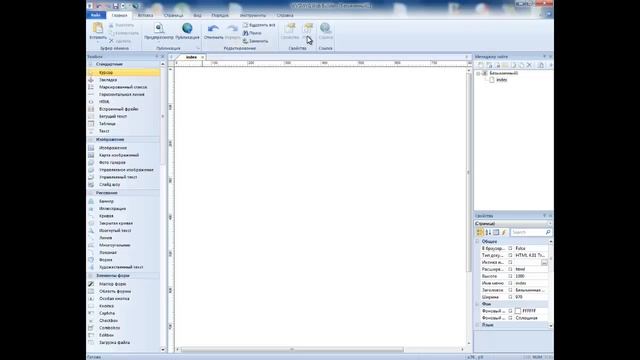Click the False value for В браузере
Image resolution: width=640 pixels, height=360 pixels.
[530, 249]
